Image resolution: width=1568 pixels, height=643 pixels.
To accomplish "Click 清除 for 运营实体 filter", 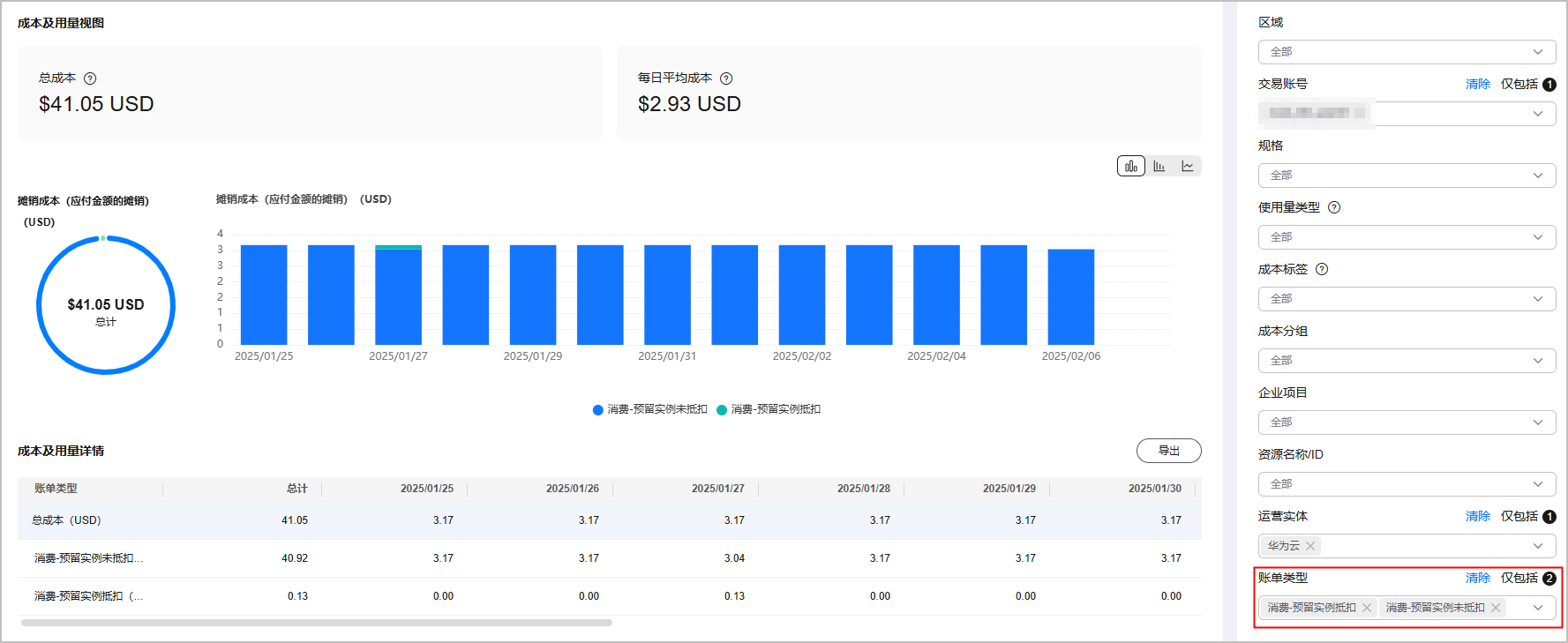I will (1478, 516).
